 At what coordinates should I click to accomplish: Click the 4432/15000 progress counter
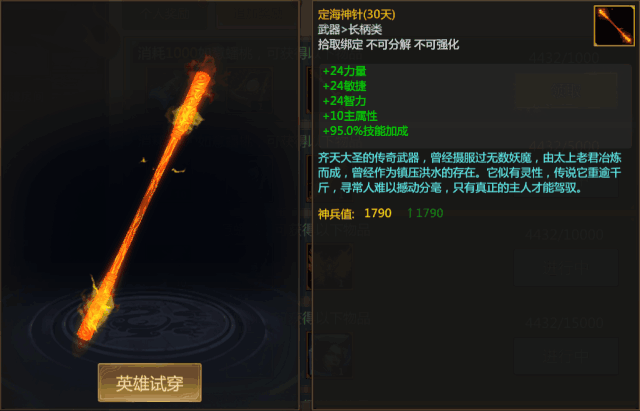pyautogui.click(x=564, y=323)
